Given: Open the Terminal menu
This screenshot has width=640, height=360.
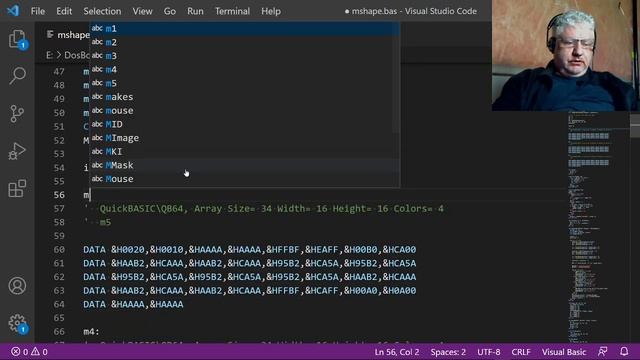Looking at the screenshot, I should [x=232, y=11].
